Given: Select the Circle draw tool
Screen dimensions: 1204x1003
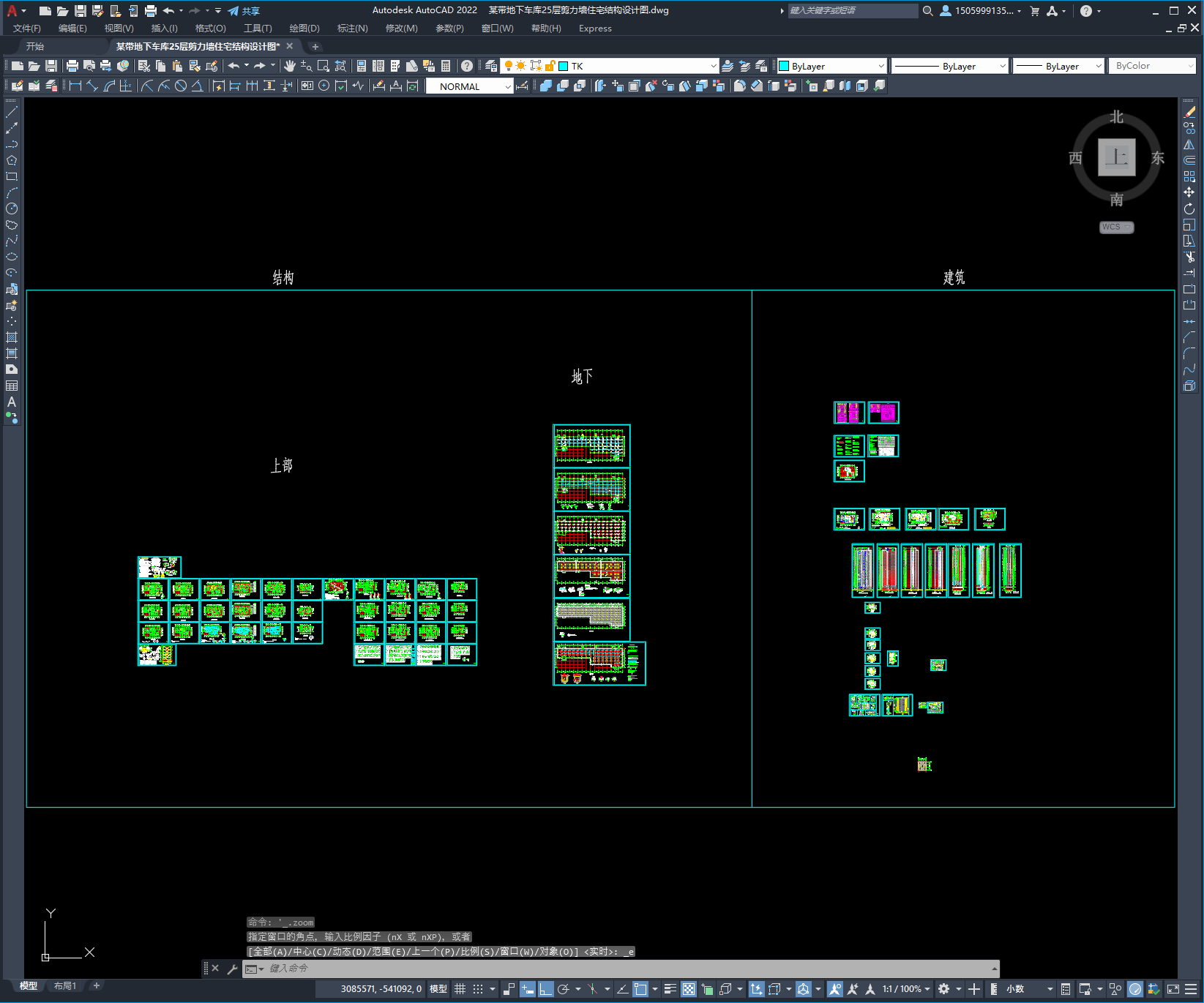Looking at the screenshot, I should [12, 209].
